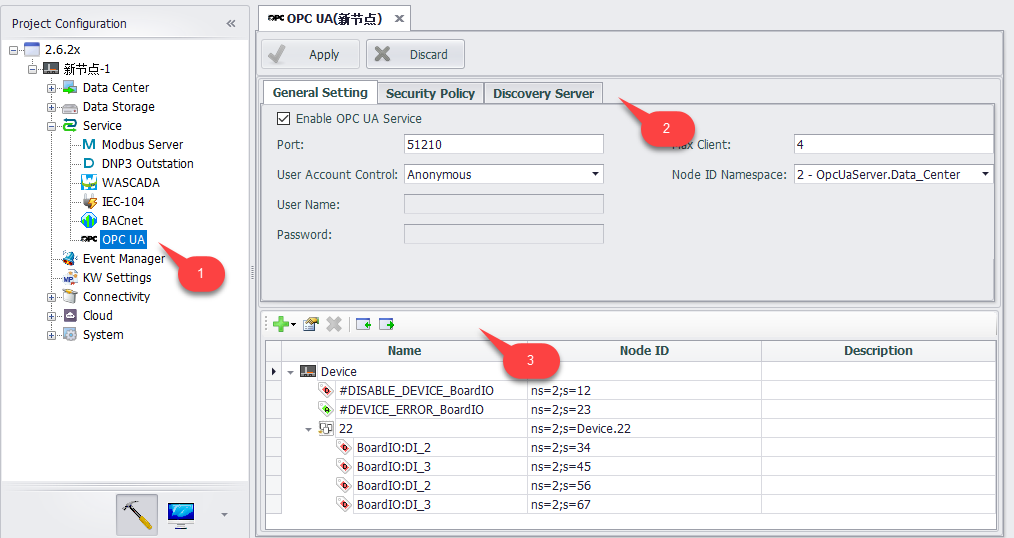1014x538 pixels.
Task: Collapse the Device row in node table
Action: tap(290, 372)
